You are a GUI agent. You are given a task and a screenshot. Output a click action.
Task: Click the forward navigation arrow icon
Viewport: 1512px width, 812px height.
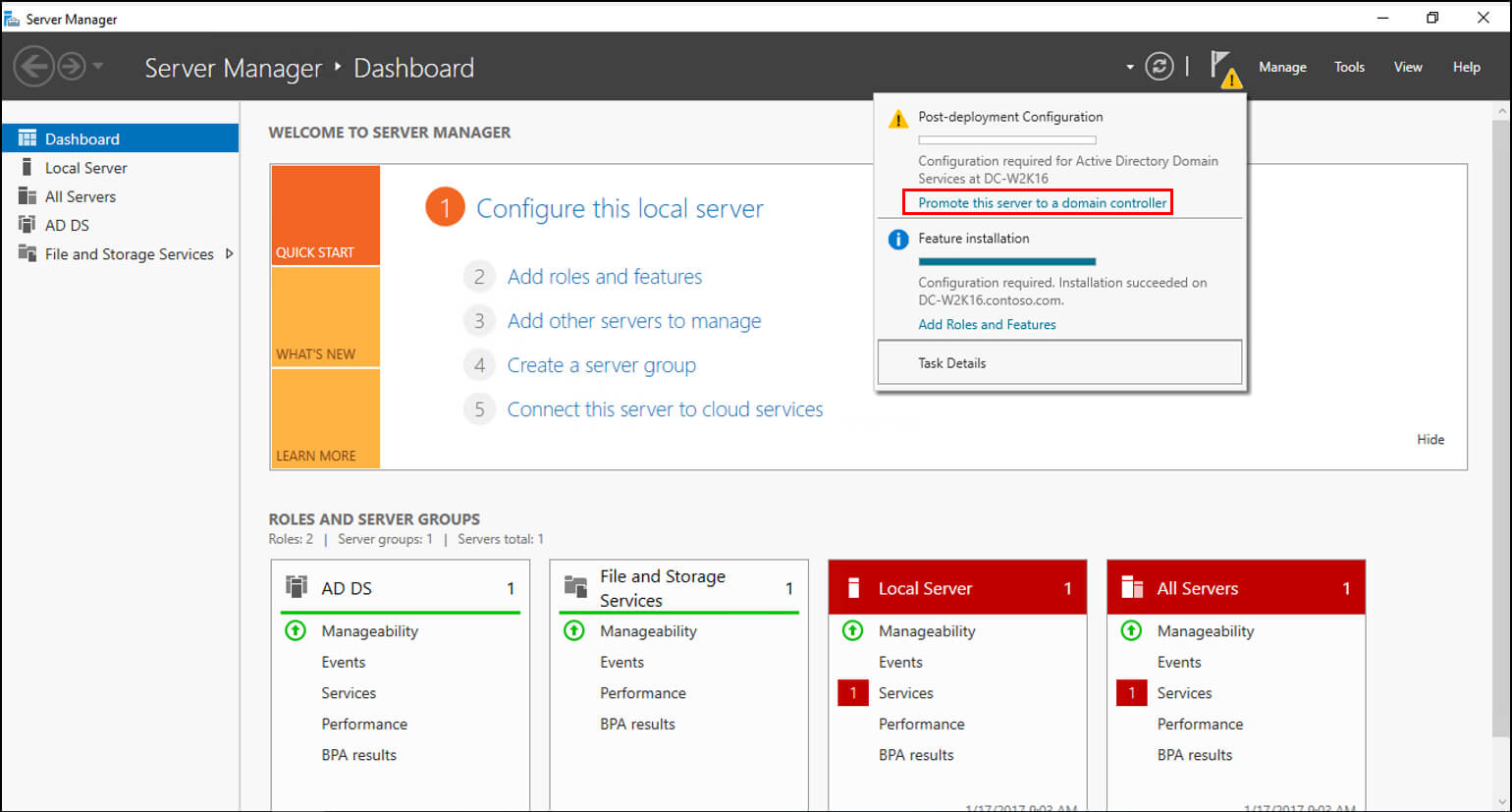[x=72, y=67]
